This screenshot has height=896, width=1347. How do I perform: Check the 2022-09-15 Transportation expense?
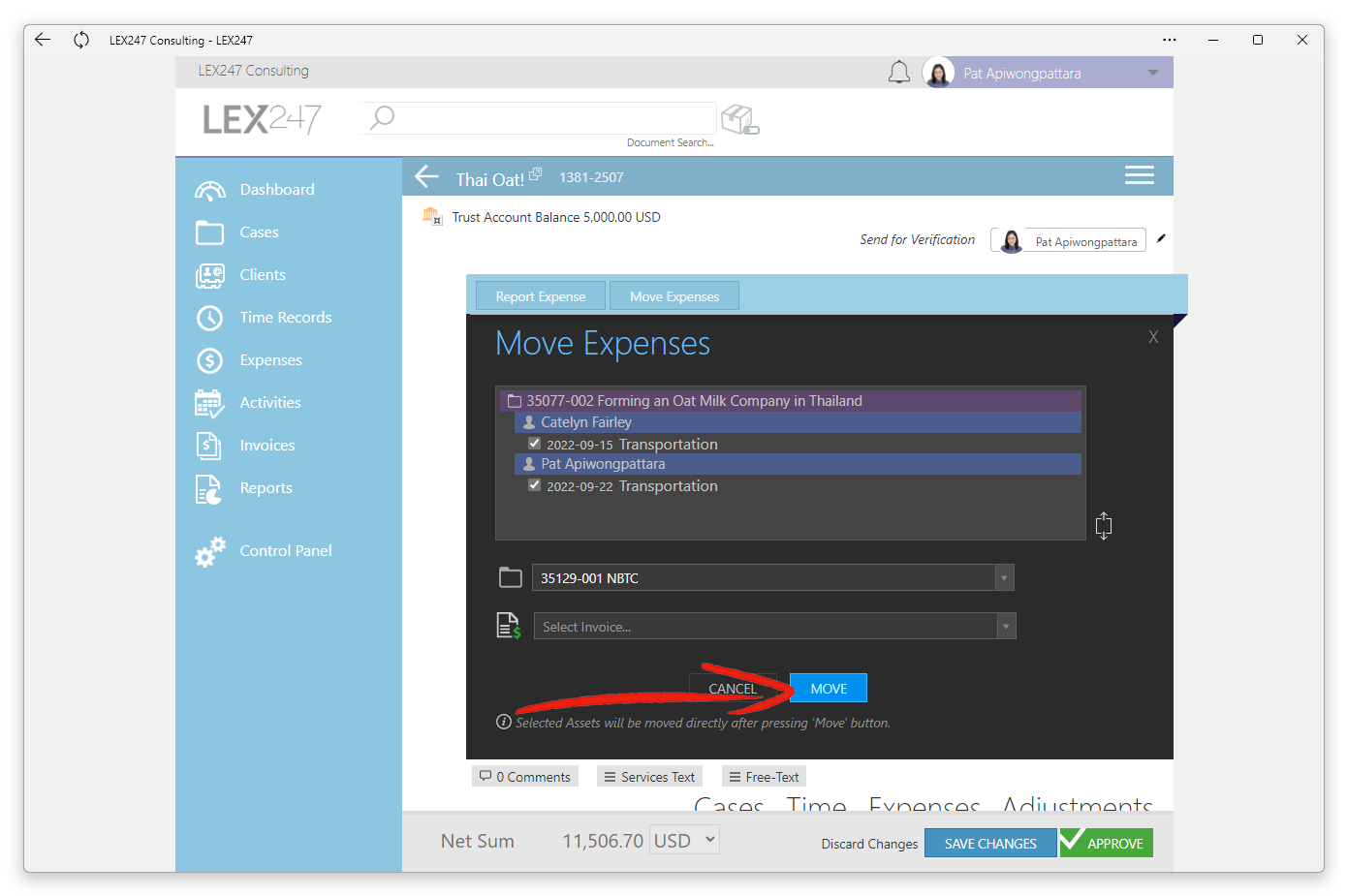click(534, 443)
